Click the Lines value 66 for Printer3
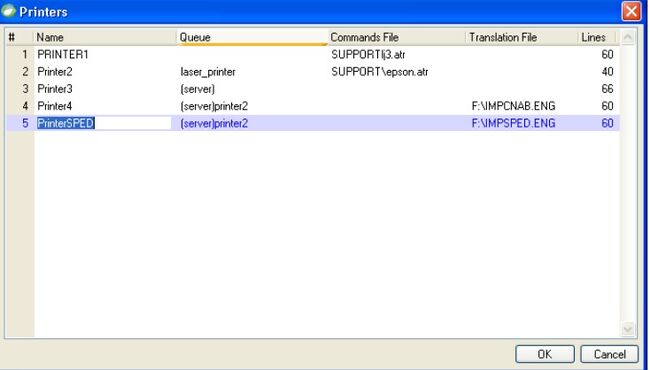This screenshot has height=370, width=650. [x=607, y=89]
